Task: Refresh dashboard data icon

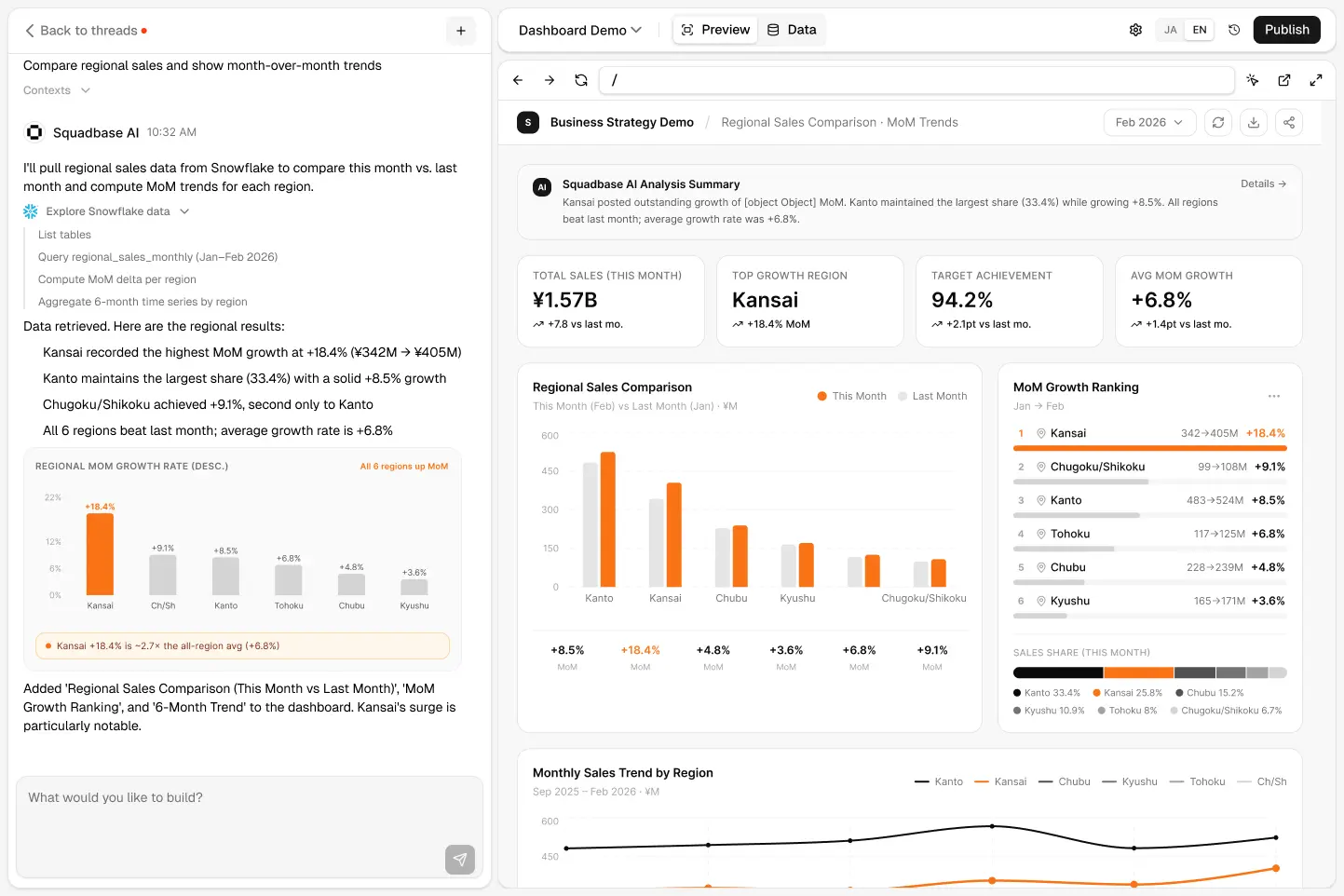Action: pyautogui.click(x=1218, y=122)
